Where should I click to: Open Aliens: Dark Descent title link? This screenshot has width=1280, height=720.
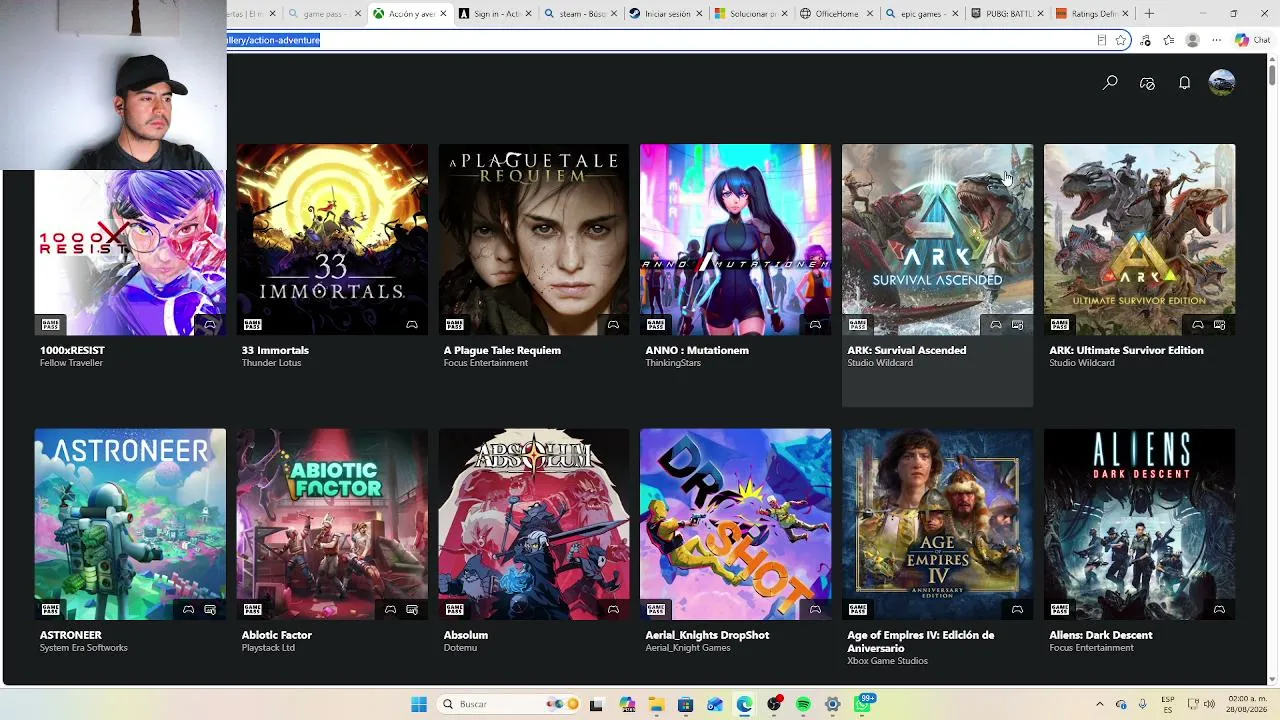[1101, 635]
